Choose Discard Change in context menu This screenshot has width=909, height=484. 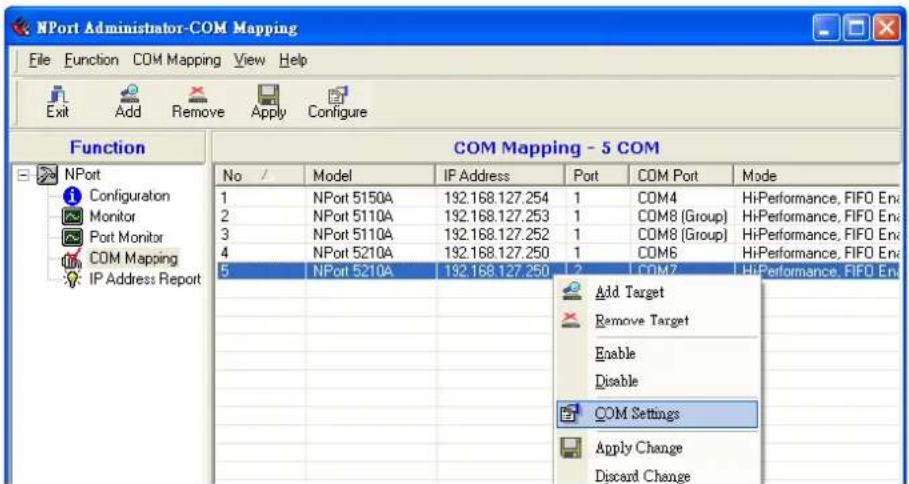[642, 476]
